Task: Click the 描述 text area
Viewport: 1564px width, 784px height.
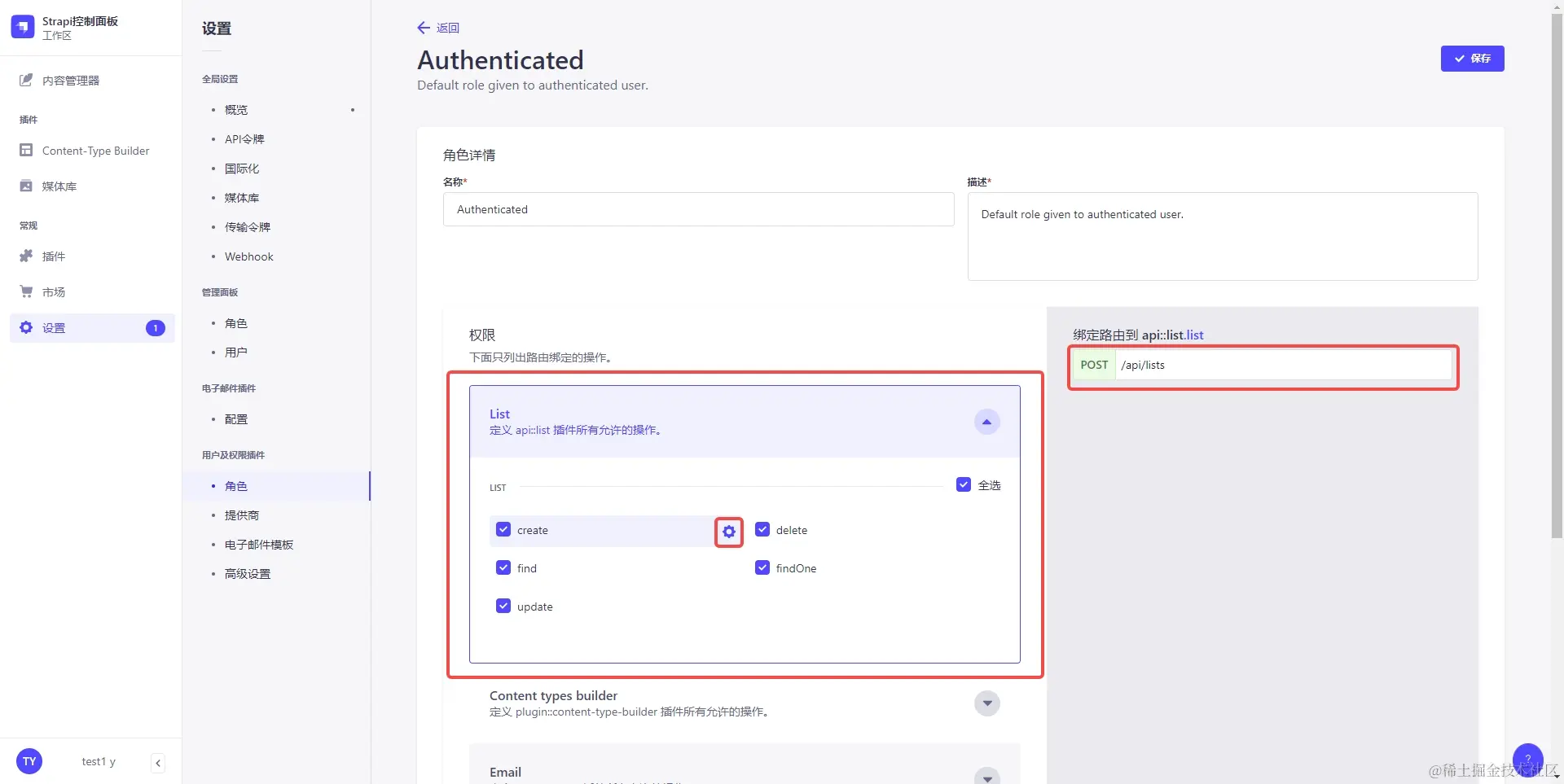Action: 1222,237
